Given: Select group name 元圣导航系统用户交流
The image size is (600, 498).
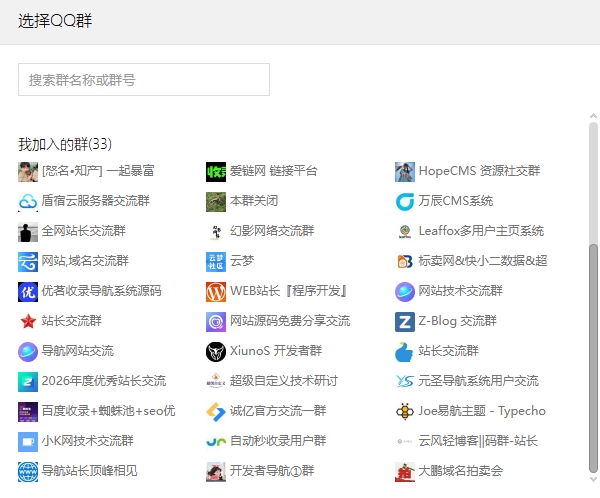Looking at the screenshot, I should click(479, 381).
